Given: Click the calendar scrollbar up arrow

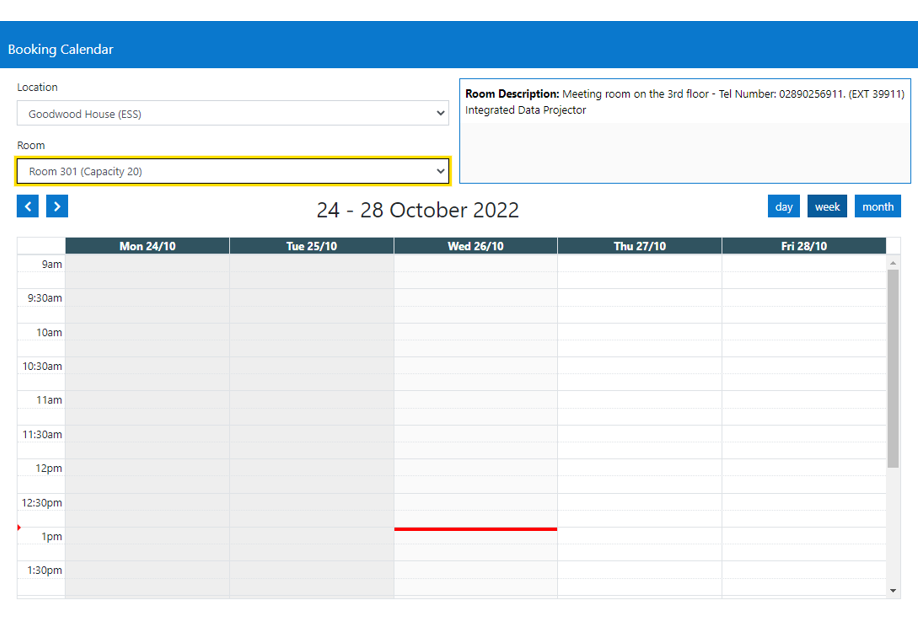Looking at the screenshot, I should pos(893,263).
